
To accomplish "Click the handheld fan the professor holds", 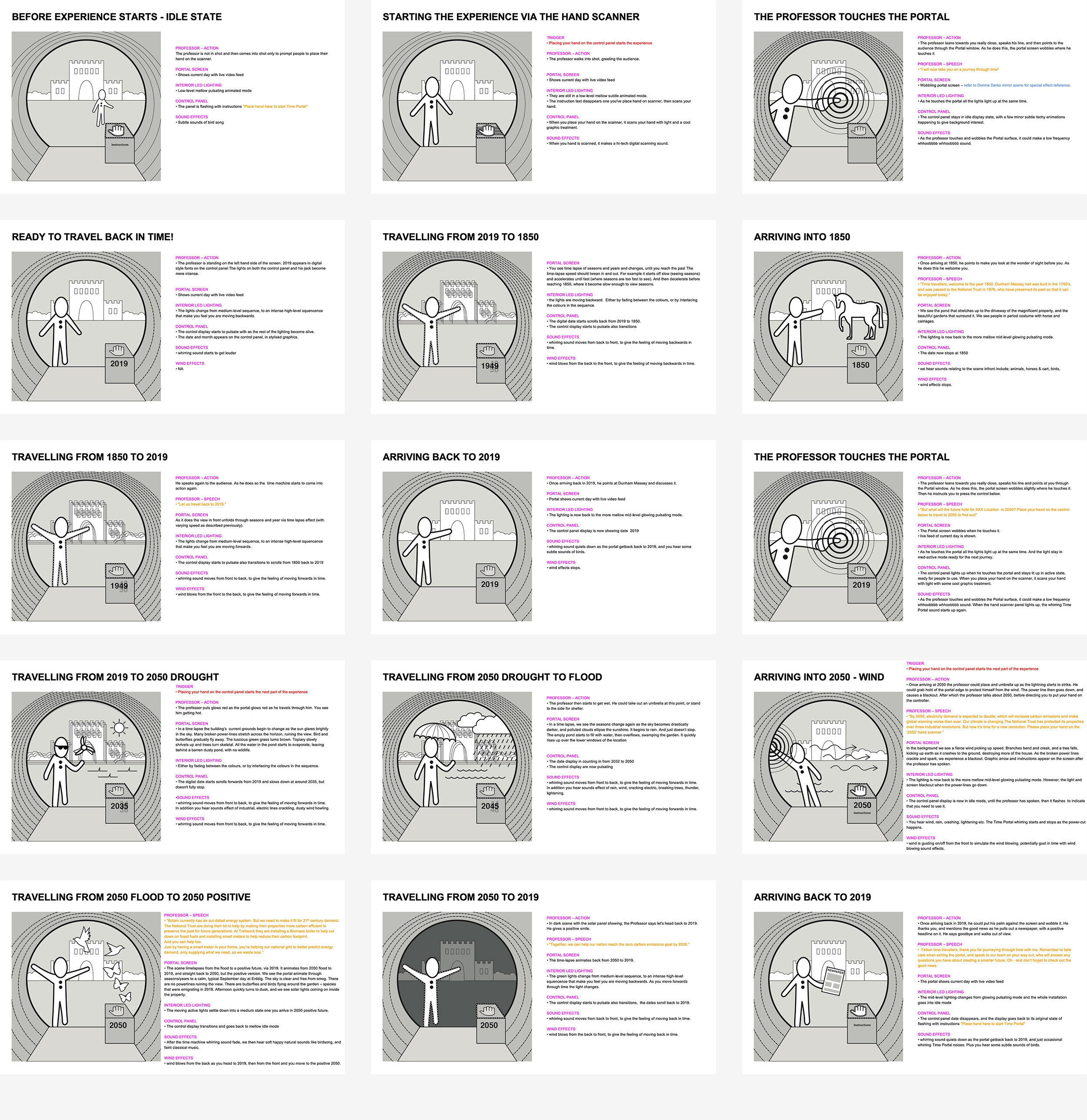I will point(83,747).
